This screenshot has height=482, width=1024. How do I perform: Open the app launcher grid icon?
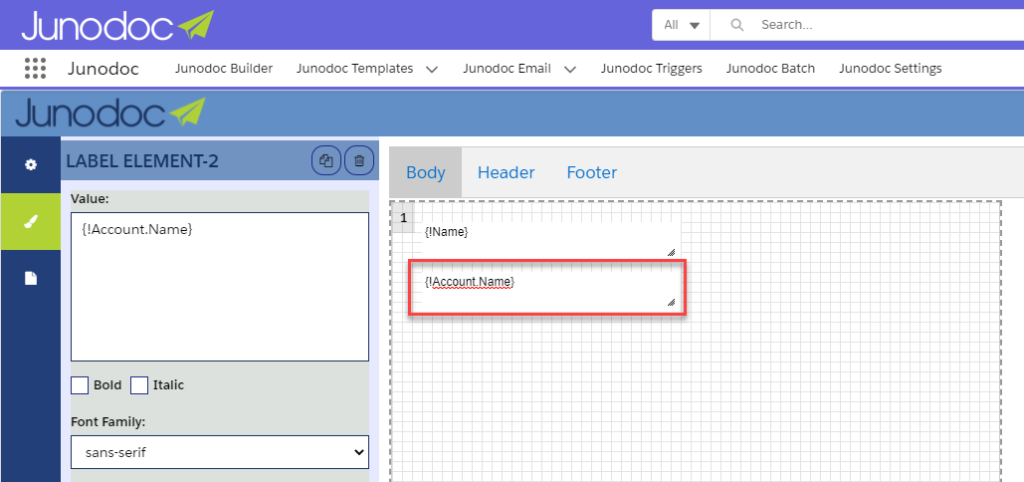pos(35,68)
